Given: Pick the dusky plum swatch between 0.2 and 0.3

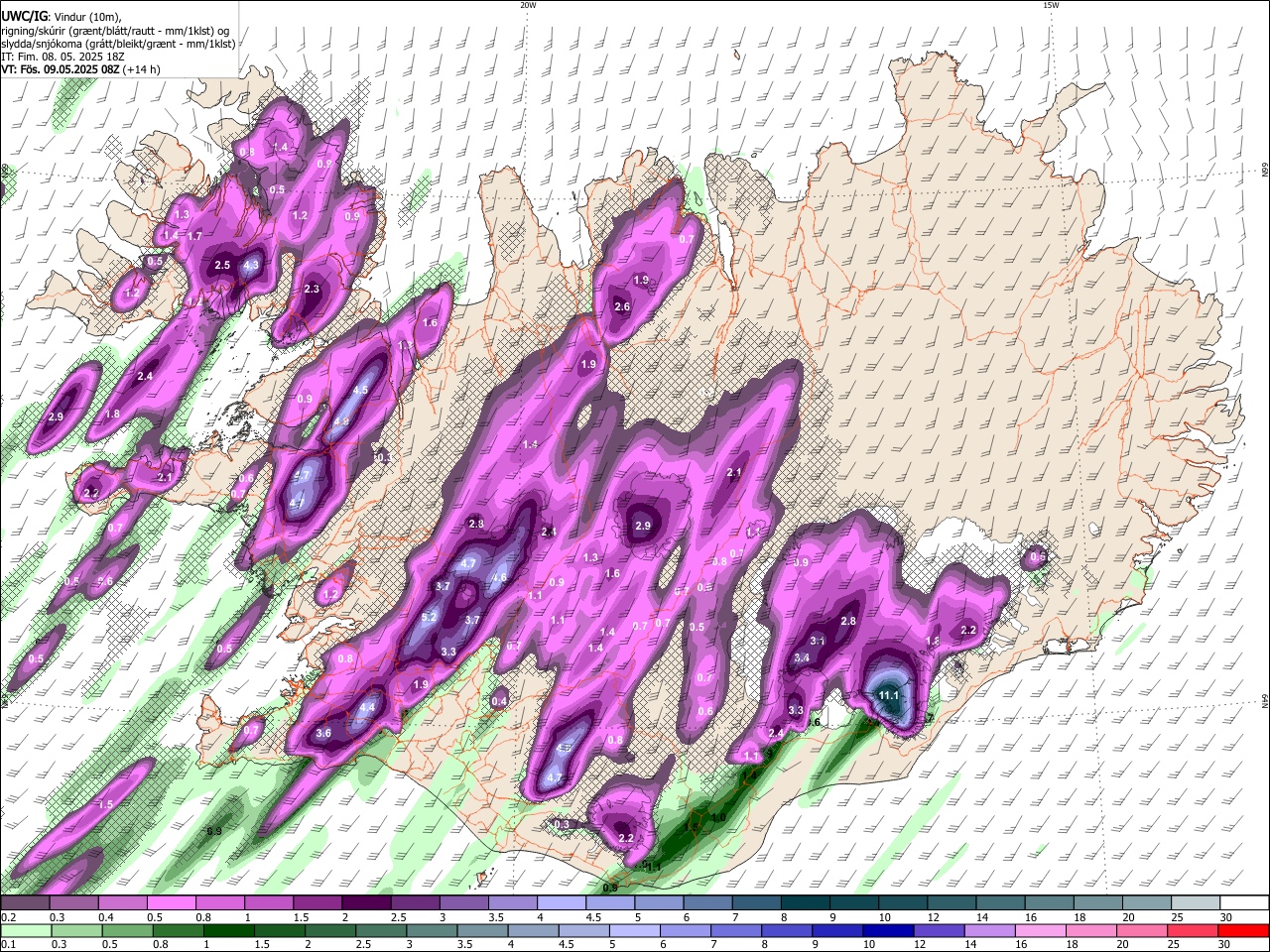Looking at the screenshot, I should [25, 903].
